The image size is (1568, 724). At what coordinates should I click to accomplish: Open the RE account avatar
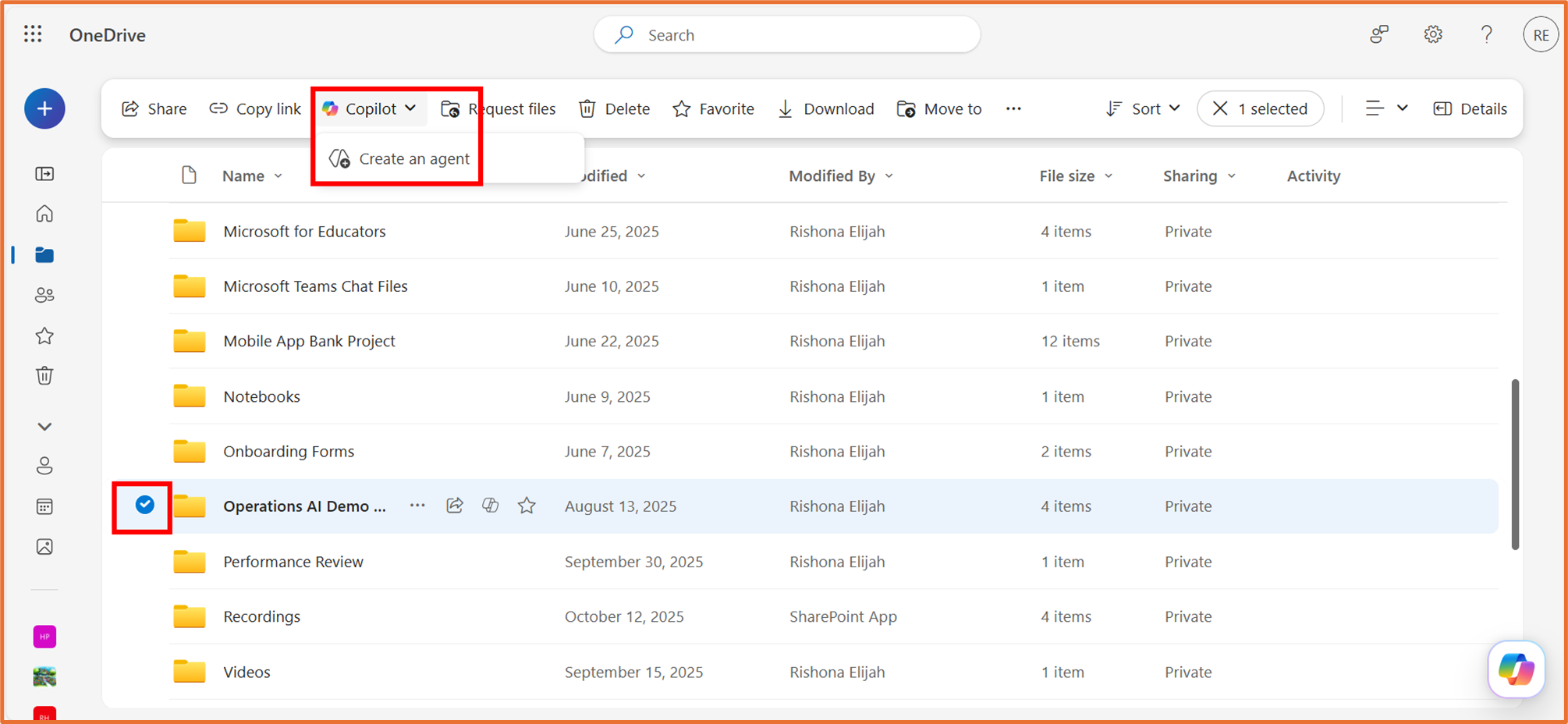[1540, 35]
